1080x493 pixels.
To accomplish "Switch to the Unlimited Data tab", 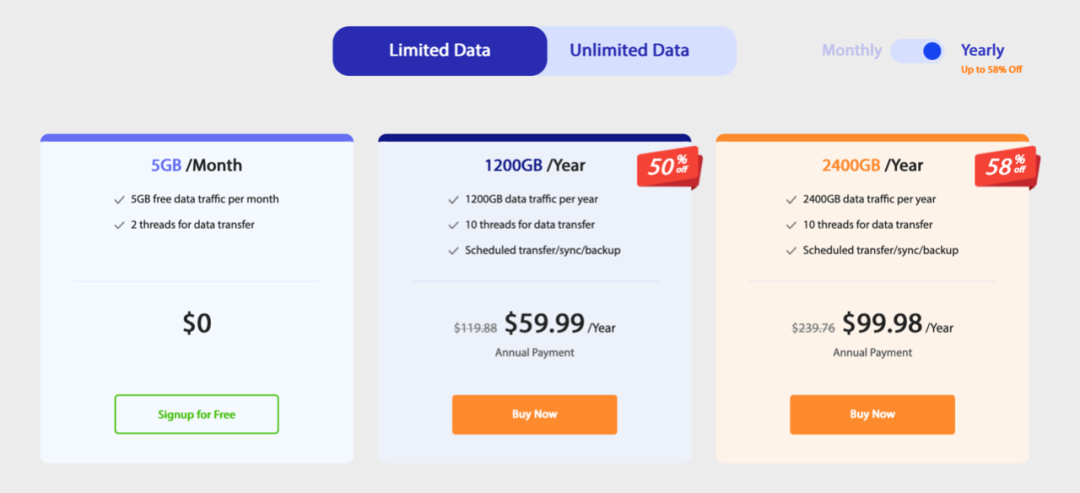I will pos(630,50).
